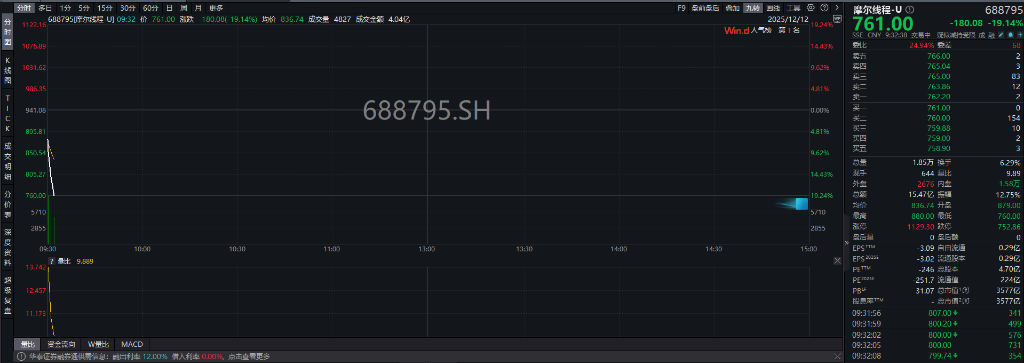Open 深度资料 in the left sidebar
This screenshot has height=363, width=1024.
point(8,247)
